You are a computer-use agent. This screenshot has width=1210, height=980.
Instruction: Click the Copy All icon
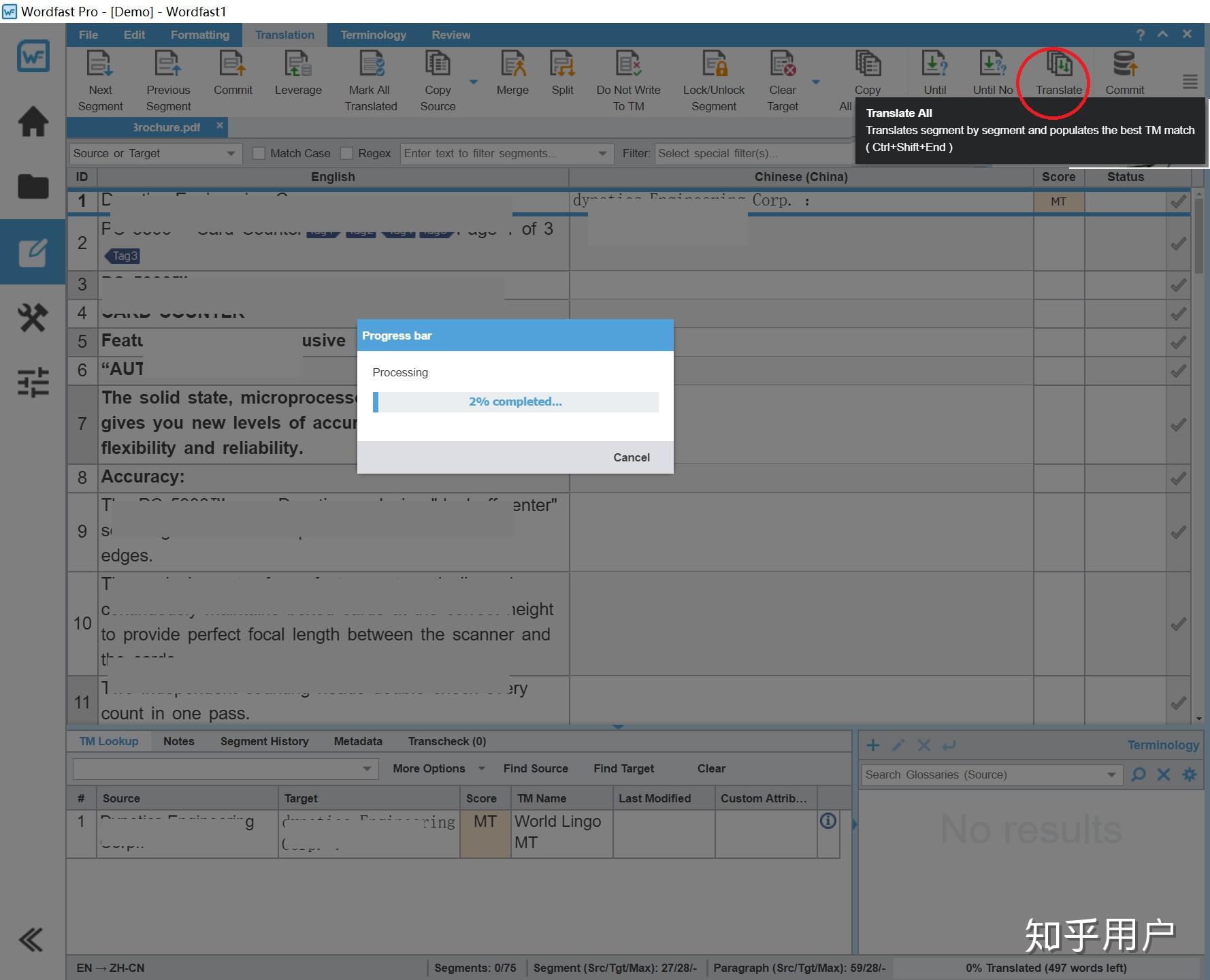(868, 63)
